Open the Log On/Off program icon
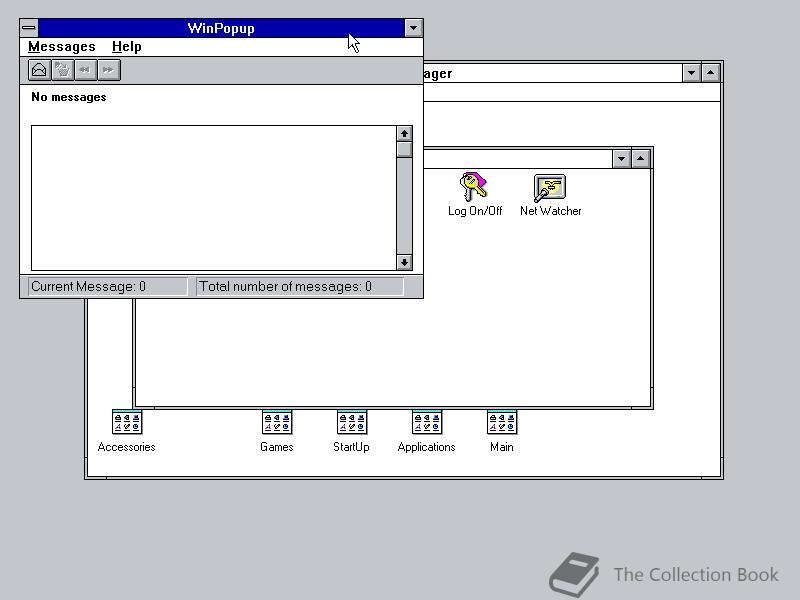 pos(475,194)
